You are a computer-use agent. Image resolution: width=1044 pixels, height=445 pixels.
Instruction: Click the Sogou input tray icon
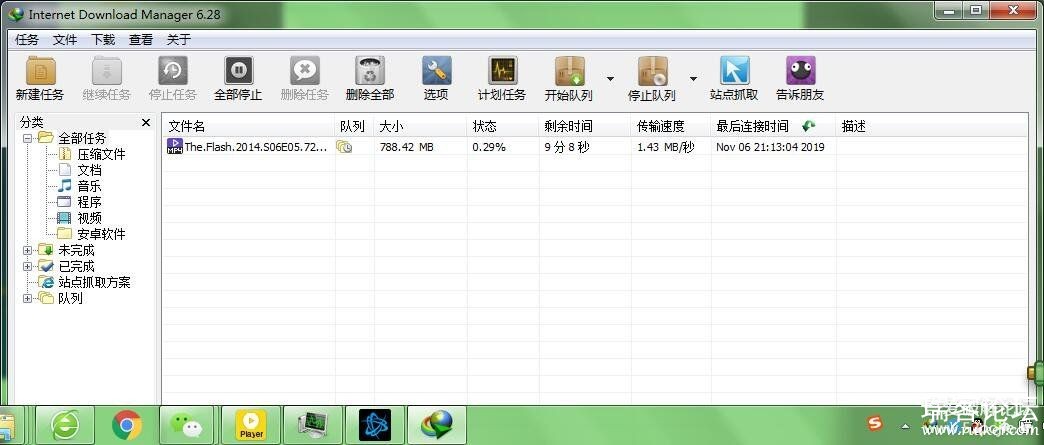click(x=876, y=423)
